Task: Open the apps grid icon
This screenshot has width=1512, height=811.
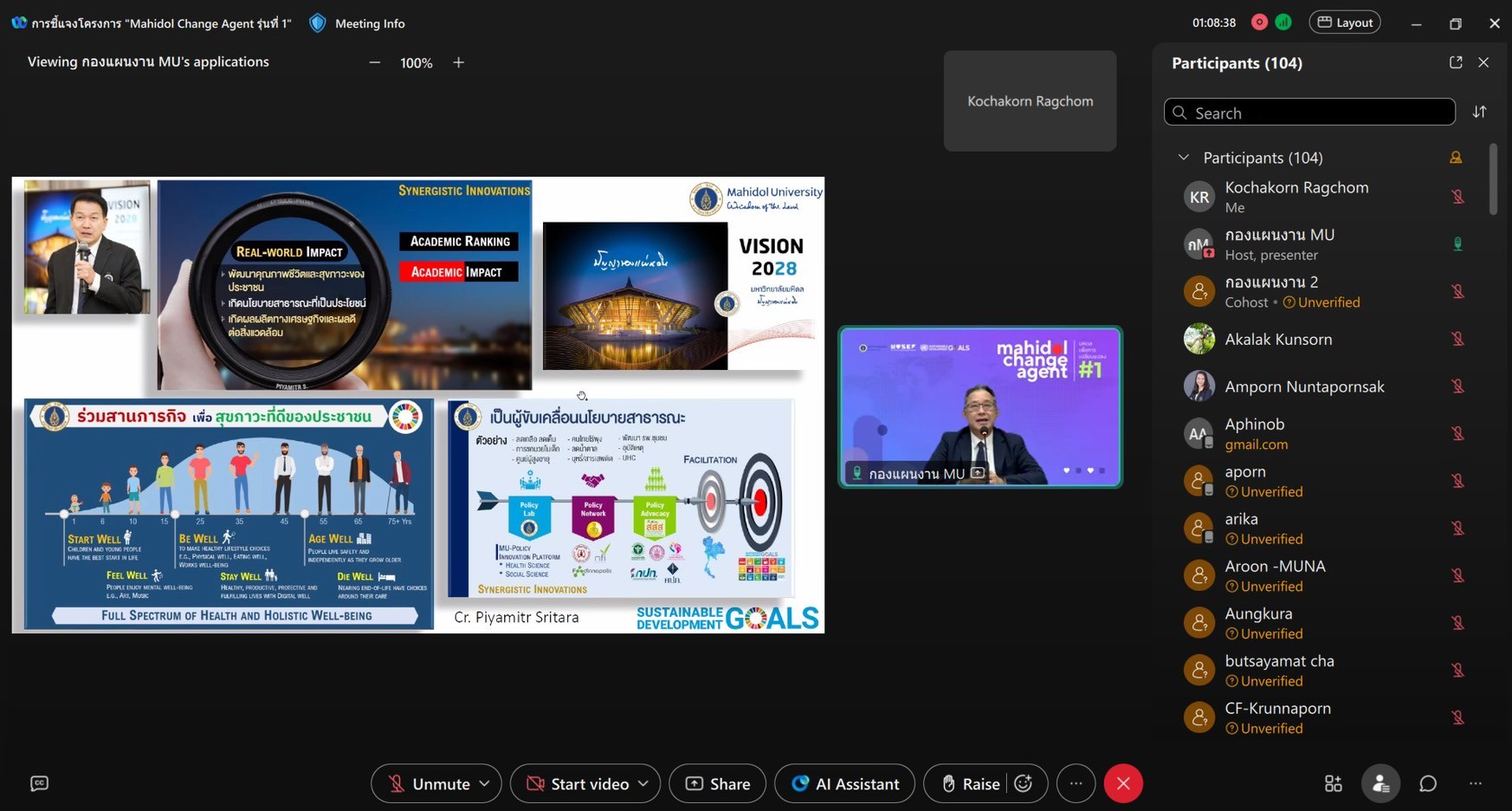Action: [x=1333, y=783]
